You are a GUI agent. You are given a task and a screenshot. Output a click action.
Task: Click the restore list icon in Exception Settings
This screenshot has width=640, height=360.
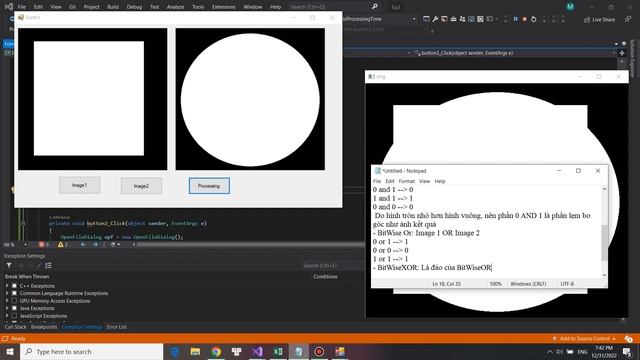tap(49, 266)
